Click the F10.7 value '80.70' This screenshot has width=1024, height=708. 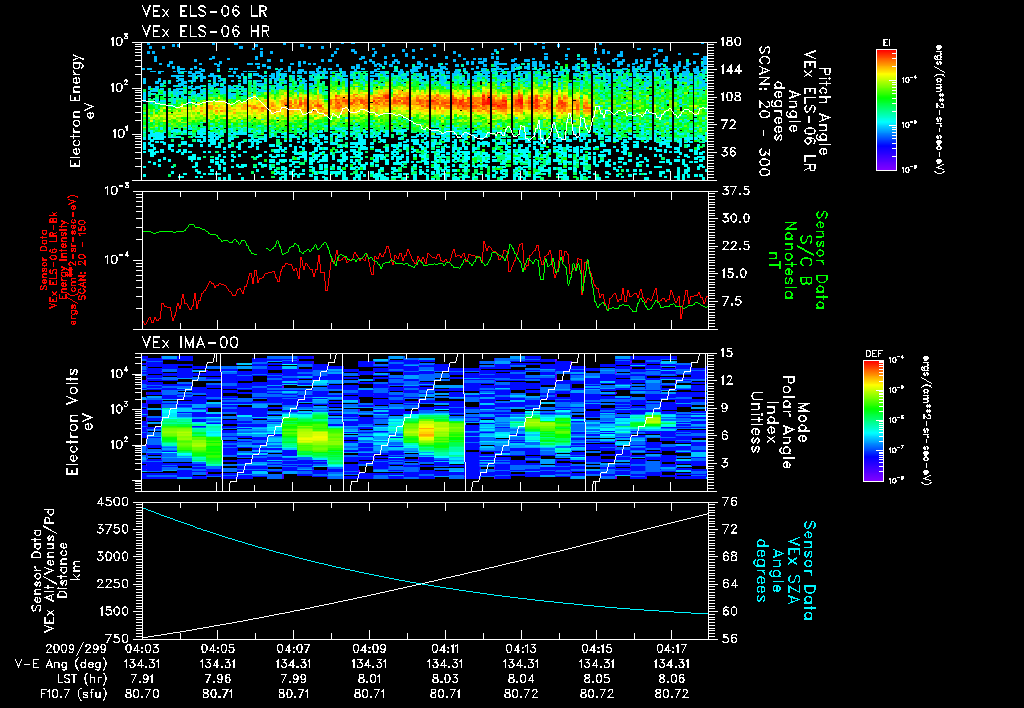142,694
